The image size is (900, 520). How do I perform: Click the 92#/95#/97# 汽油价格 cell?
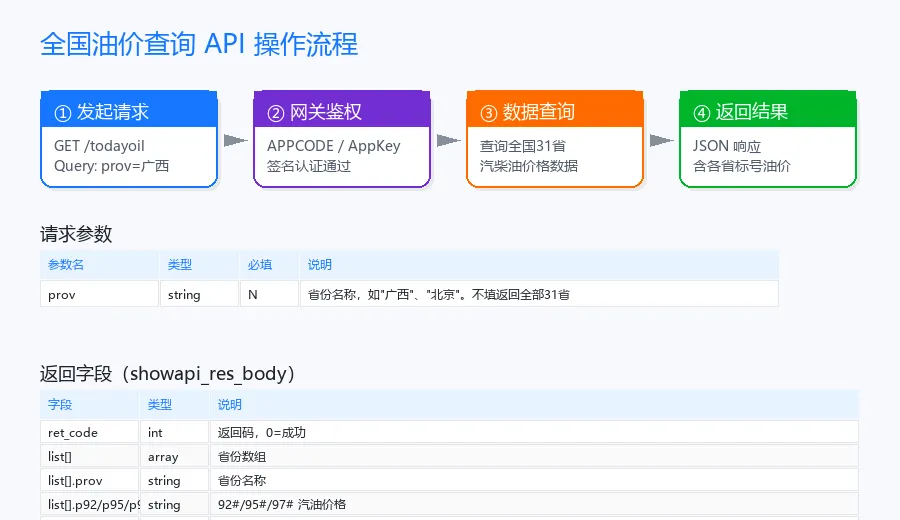534,505
